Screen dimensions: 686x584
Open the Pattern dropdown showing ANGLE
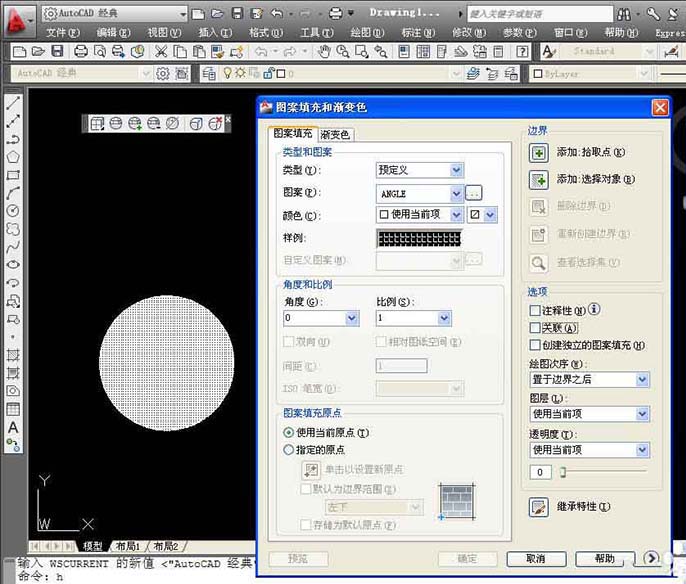click(420, 193)
